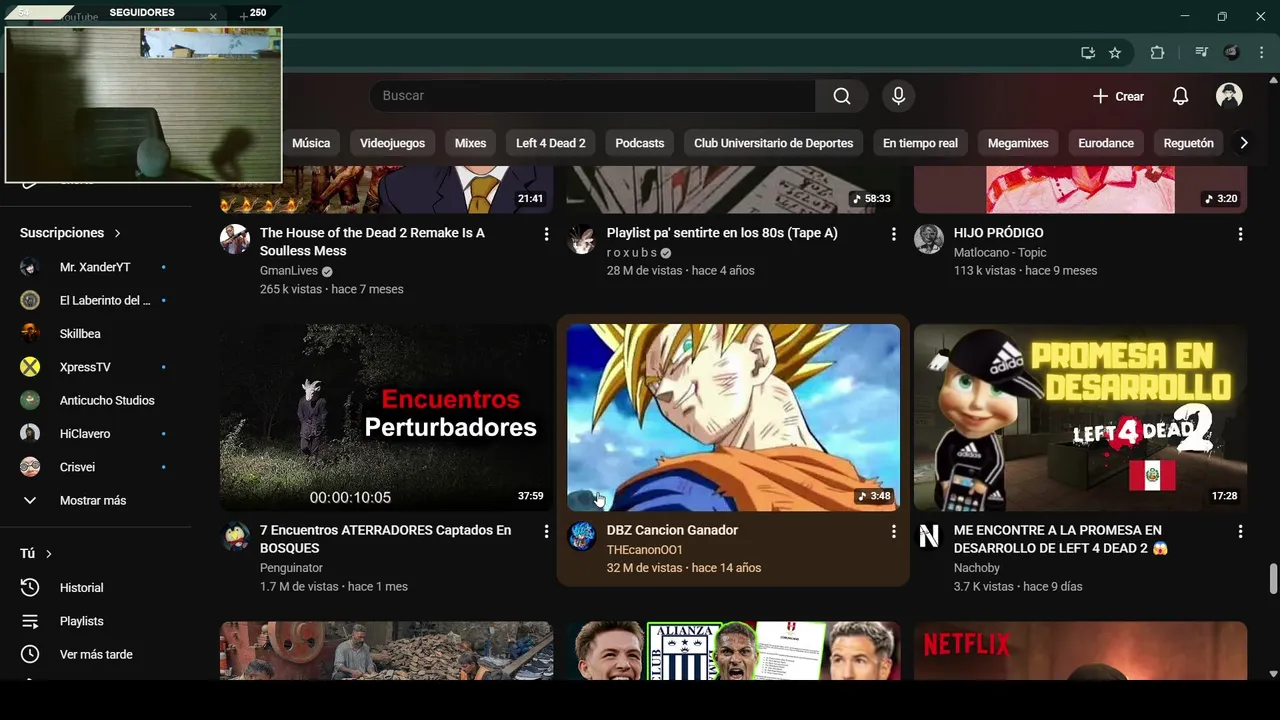The height and width of the screenshot is (720, 1280).
Task: Open the Netflix video thumbnail
Action: tap(1080, 651)
